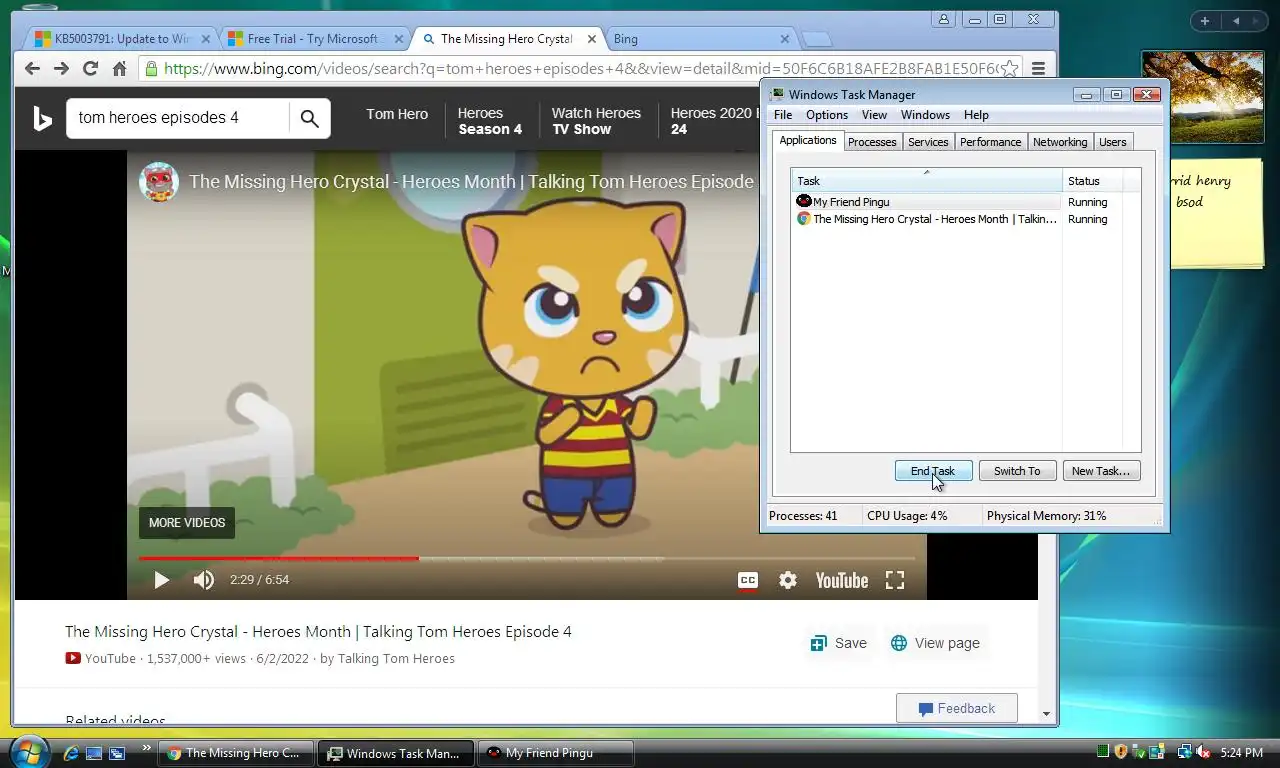The width and height of the screenshot is (1280, 768).
Task: Click the Chrome user profile icon
Action: (943, 19)
